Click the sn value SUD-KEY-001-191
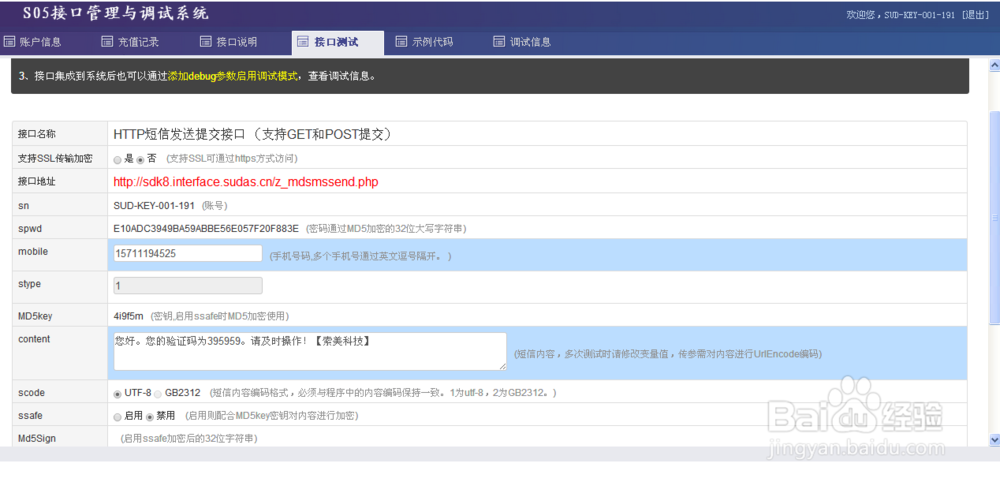The image size is (1000, 482). (154, 206)
